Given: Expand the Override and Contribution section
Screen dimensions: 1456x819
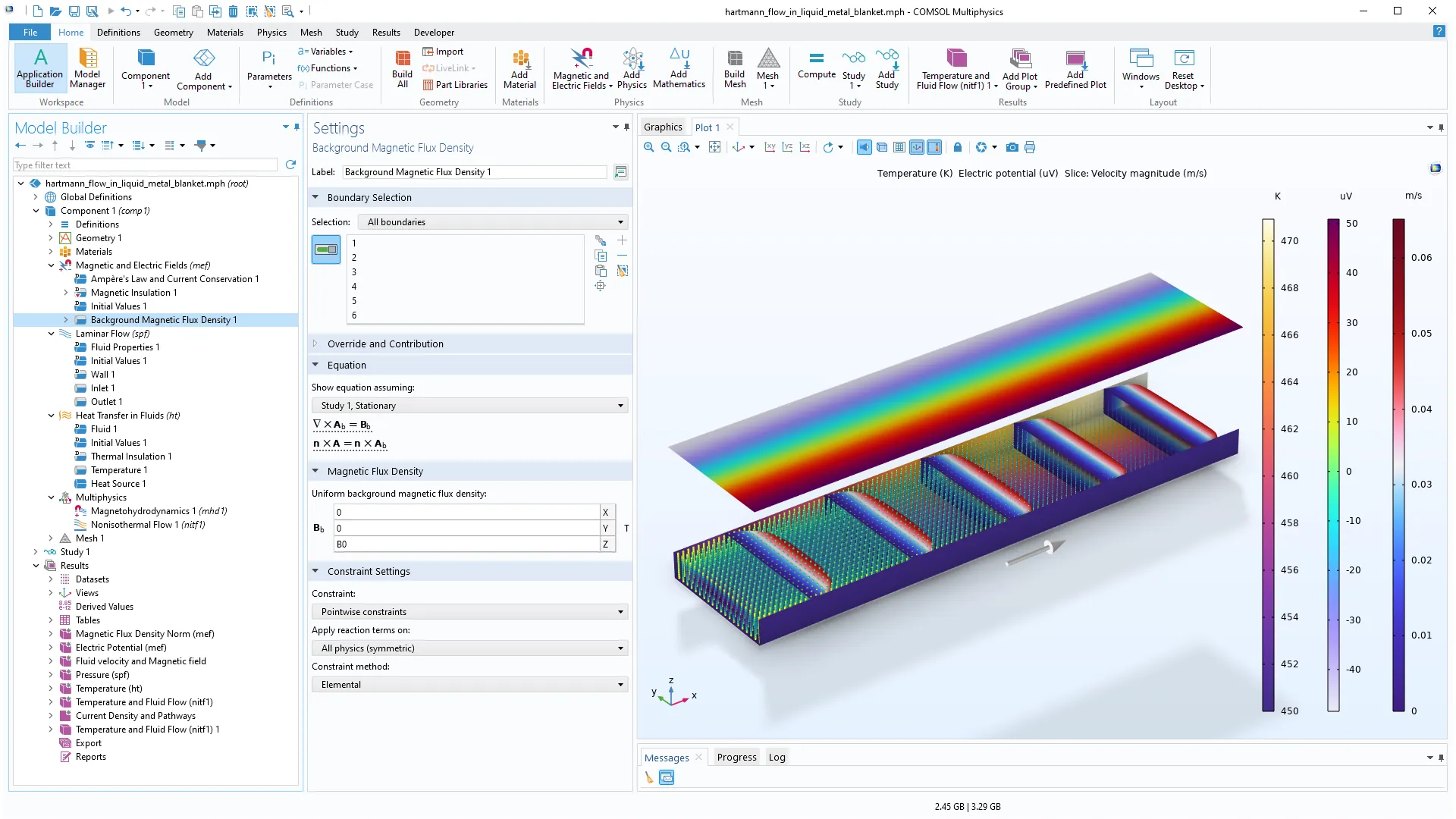Looking at the screenshot, I should point(385,344).
